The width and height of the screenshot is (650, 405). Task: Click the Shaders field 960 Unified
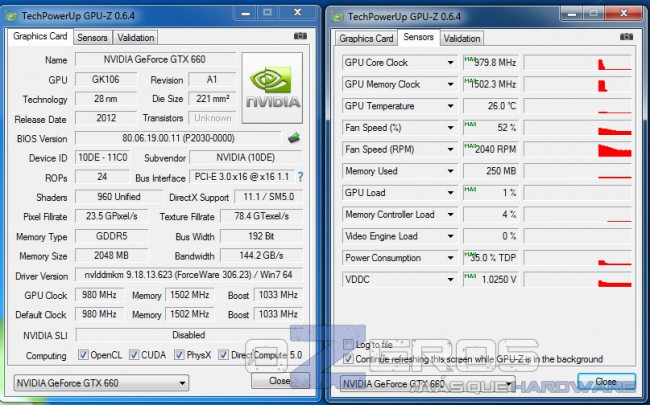click(119, 196)
